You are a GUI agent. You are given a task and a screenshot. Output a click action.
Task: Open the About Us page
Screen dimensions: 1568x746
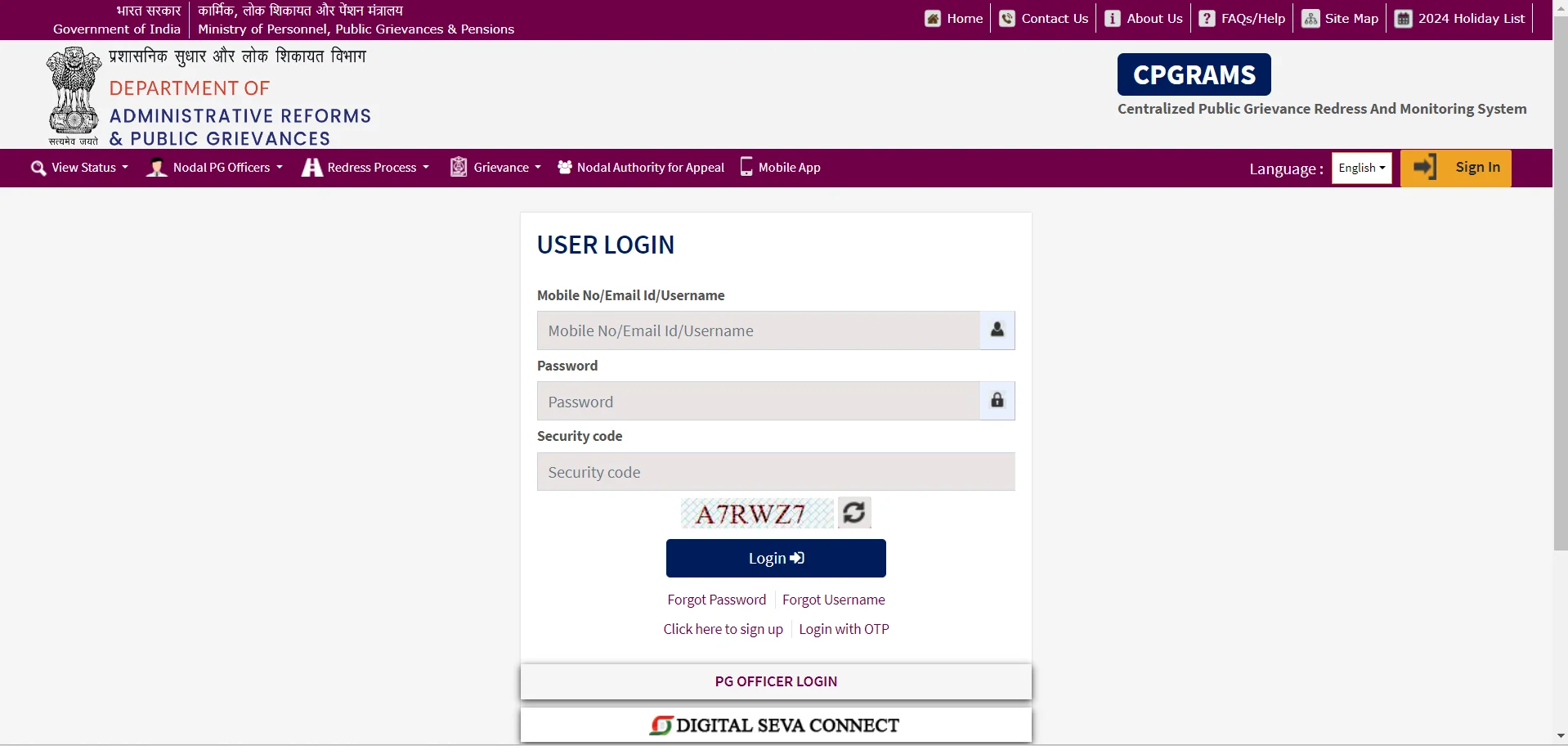pos(1144,19)
